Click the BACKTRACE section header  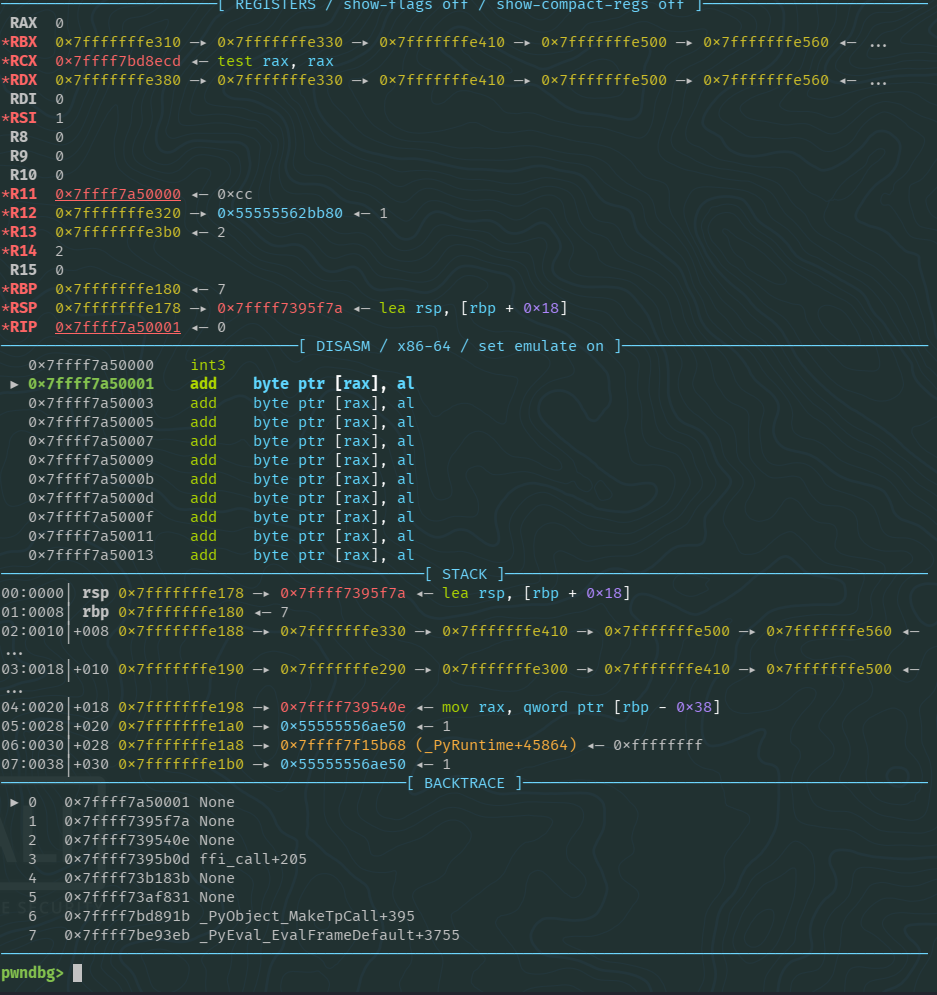pyautogui.click(x=464, y=783)
